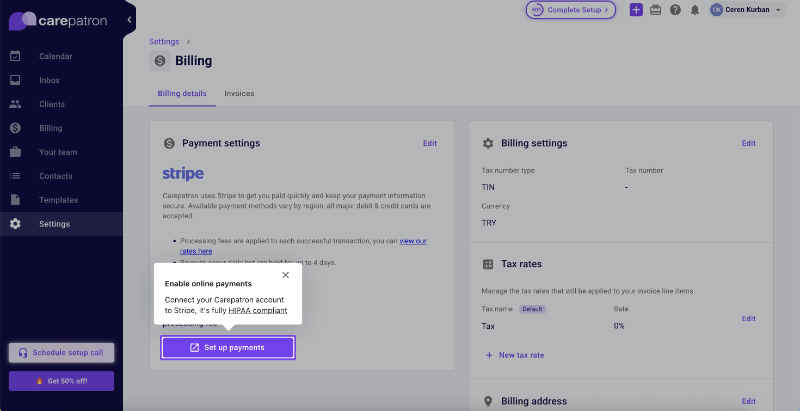Switch to the Billing details tab

pyautogui.click(x=182, y=94)
